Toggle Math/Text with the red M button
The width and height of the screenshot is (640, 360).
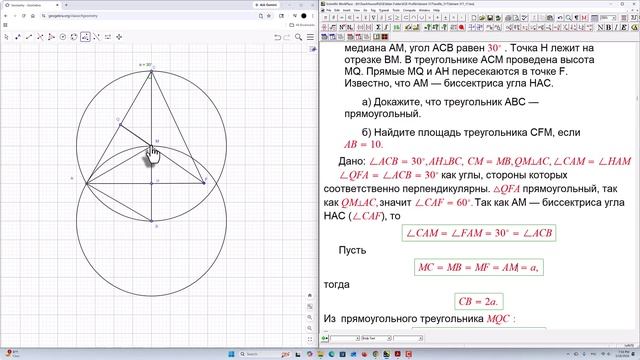click(x=584, y=18)
